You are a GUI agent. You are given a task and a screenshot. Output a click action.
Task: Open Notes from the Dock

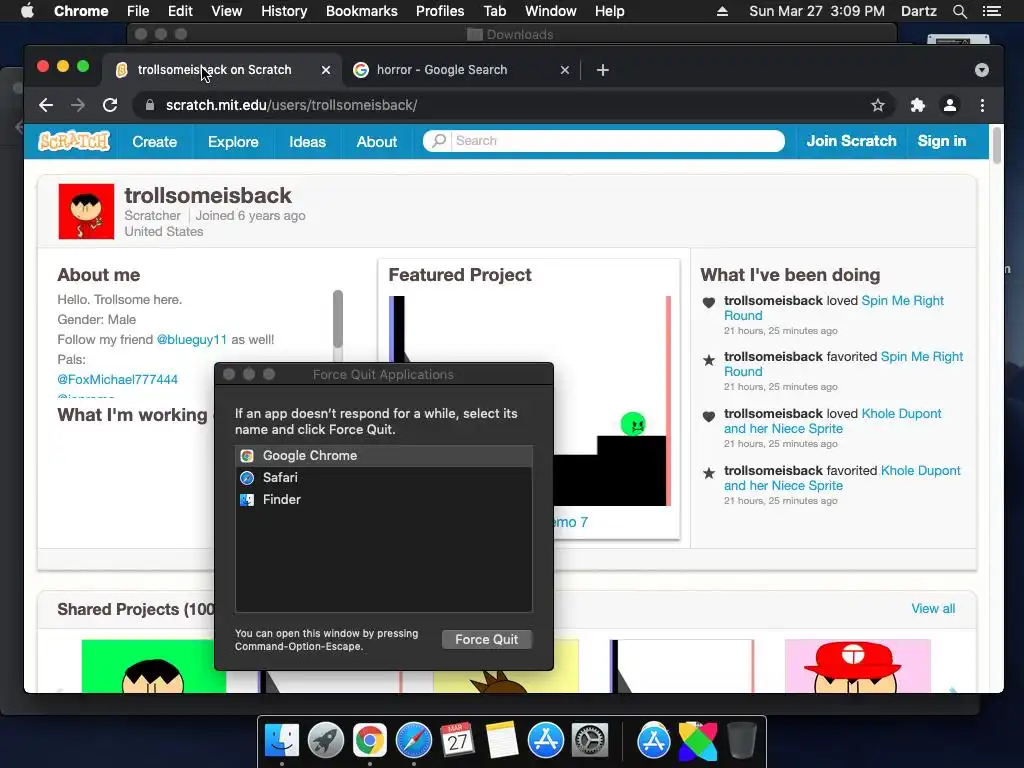click(x=502, y=741)
